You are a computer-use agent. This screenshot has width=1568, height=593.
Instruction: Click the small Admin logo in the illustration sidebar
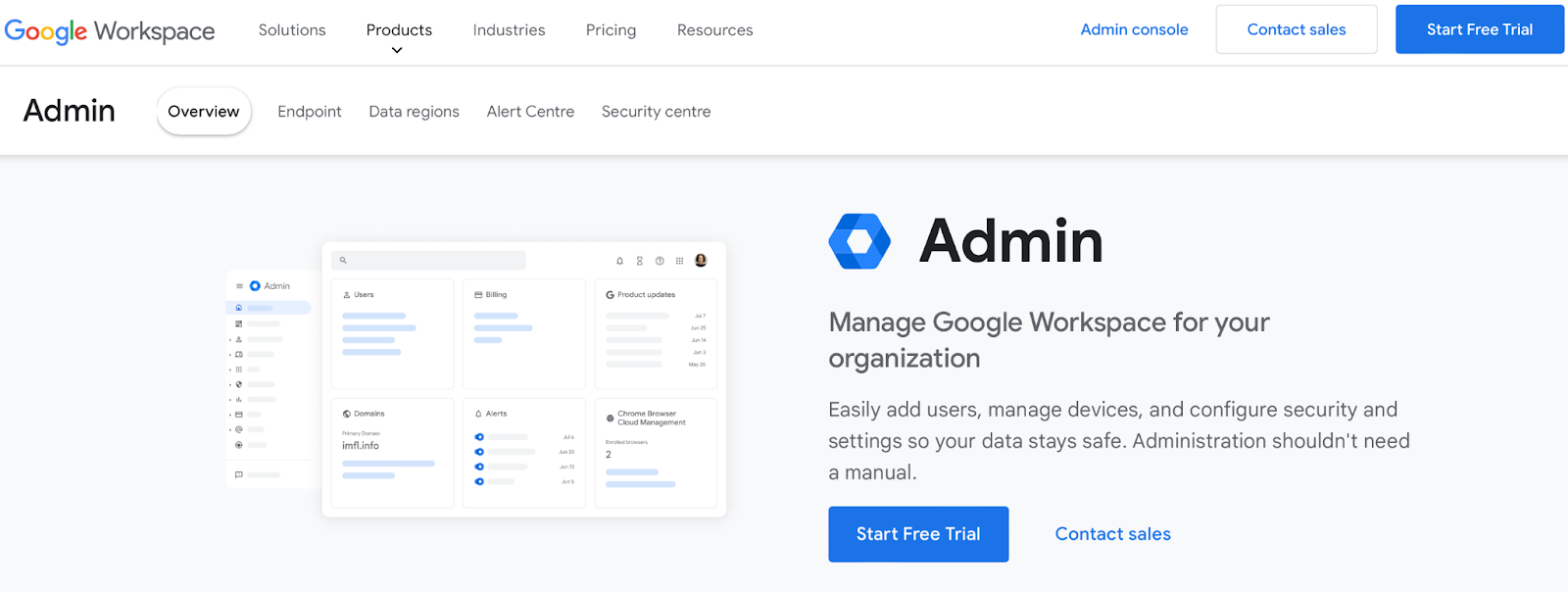point(255,286)
